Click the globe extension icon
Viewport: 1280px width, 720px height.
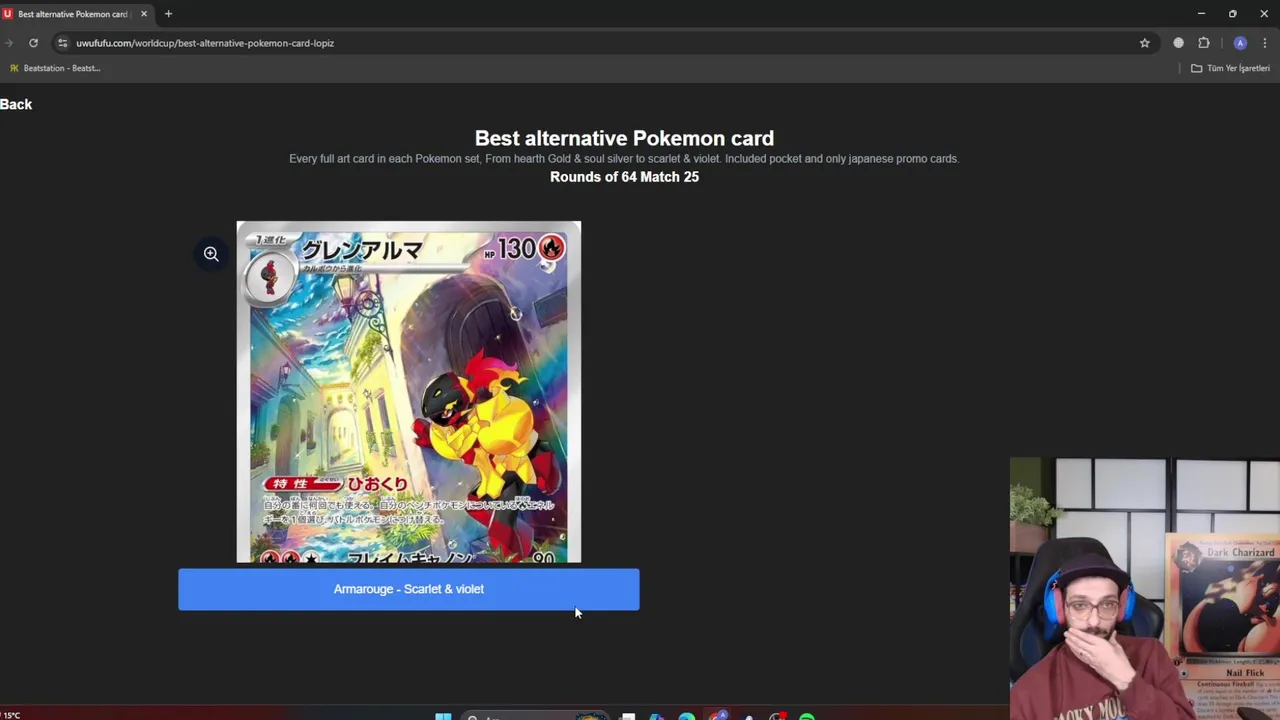coord(1178,43)
